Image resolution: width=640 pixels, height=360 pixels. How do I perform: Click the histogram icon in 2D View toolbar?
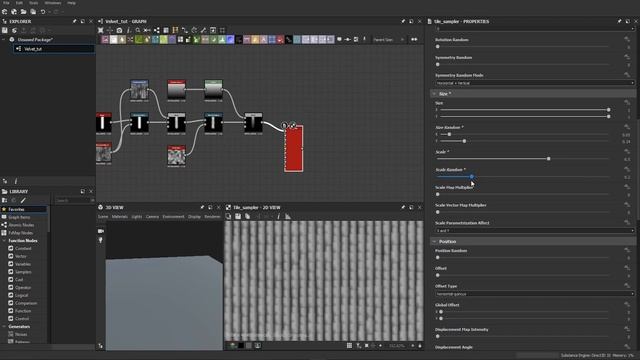click(288, 216)
